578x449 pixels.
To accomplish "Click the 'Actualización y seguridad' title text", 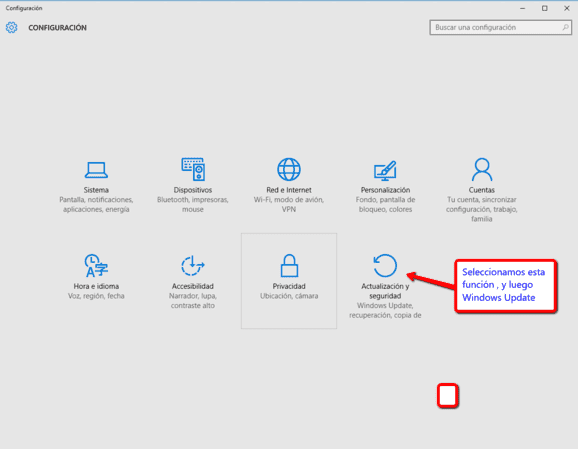I will tap(385, 291).
